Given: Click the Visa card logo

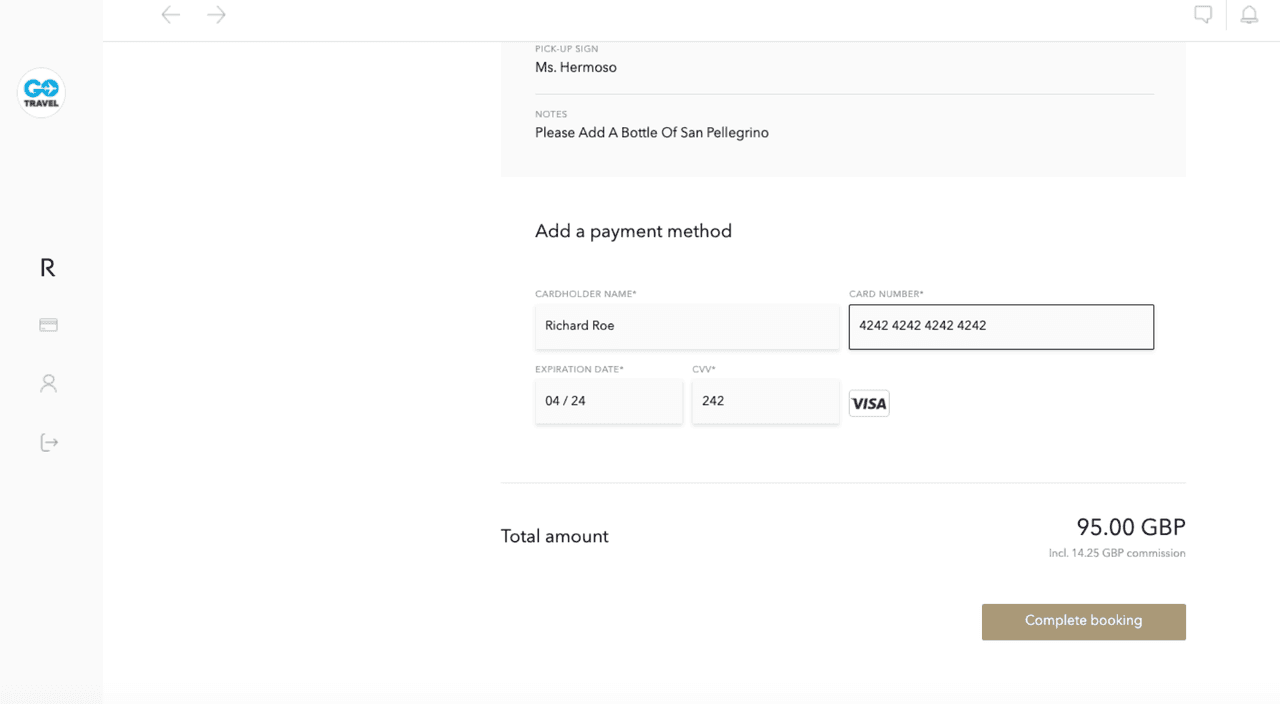Looking at the screenshot, I should [x=869, y=403].
